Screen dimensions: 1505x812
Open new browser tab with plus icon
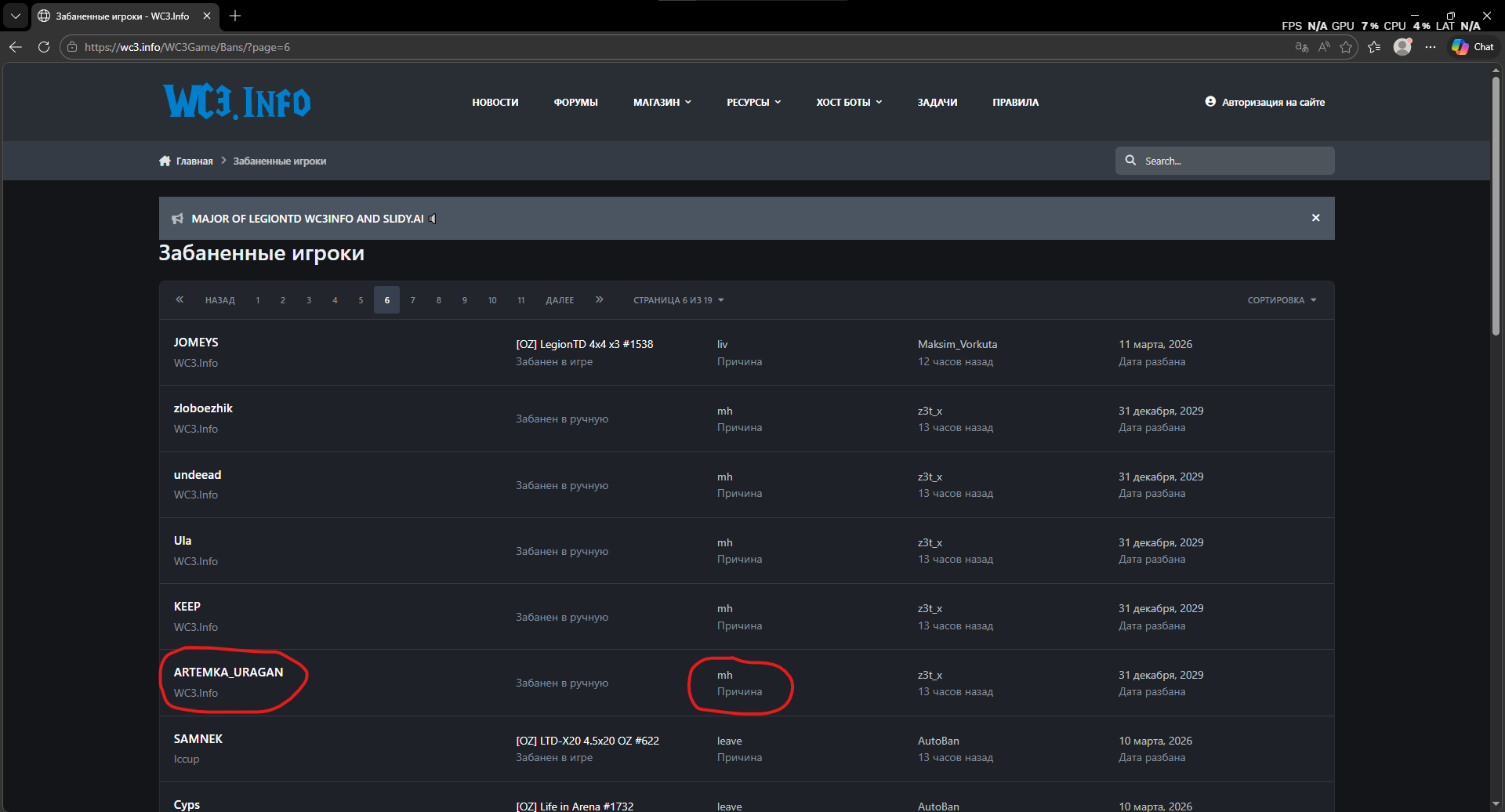point(235,16)
